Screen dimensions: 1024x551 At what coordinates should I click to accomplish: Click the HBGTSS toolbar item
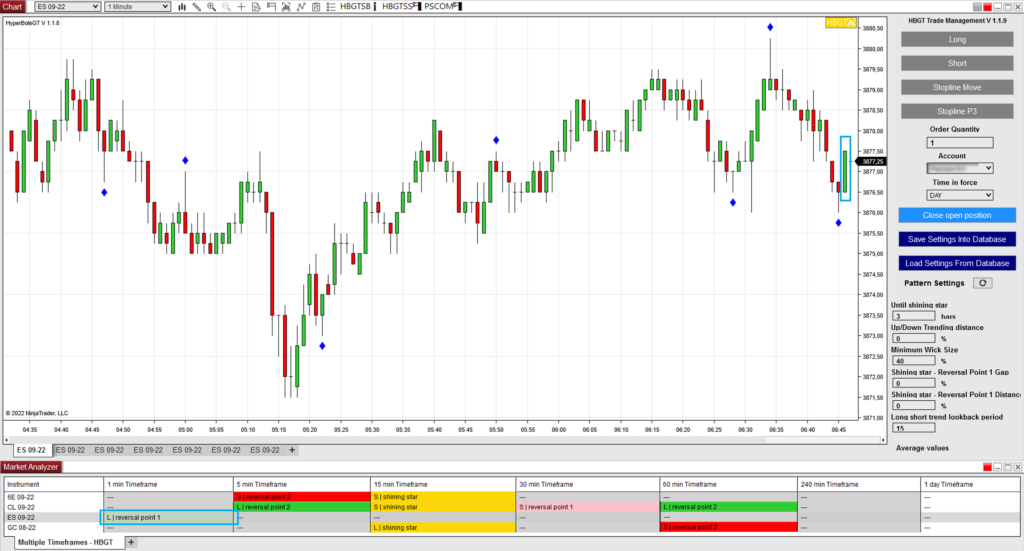point(400,7)
